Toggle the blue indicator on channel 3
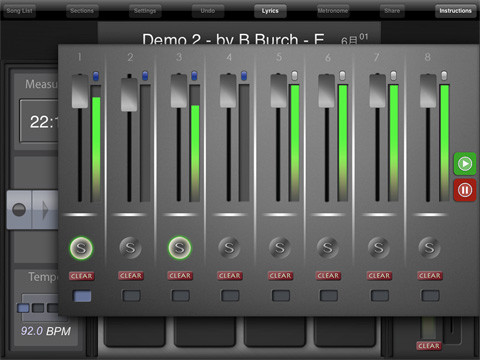Viewport: 480px width, 360px height. pyautogui.click(x=194, y=76)
